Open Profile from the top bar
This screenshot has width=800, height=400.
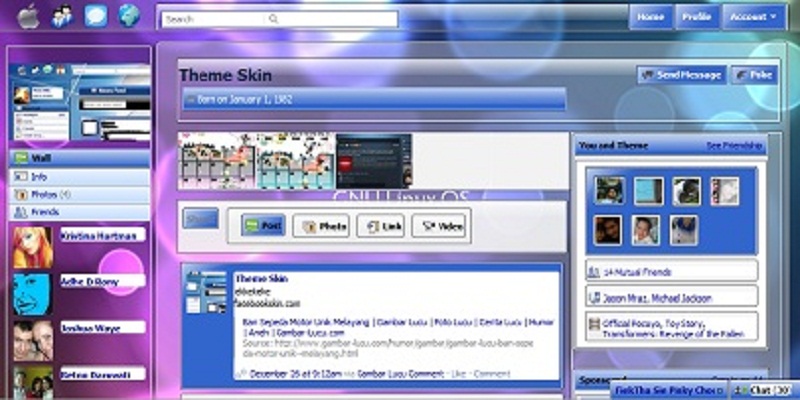point(697,17)
